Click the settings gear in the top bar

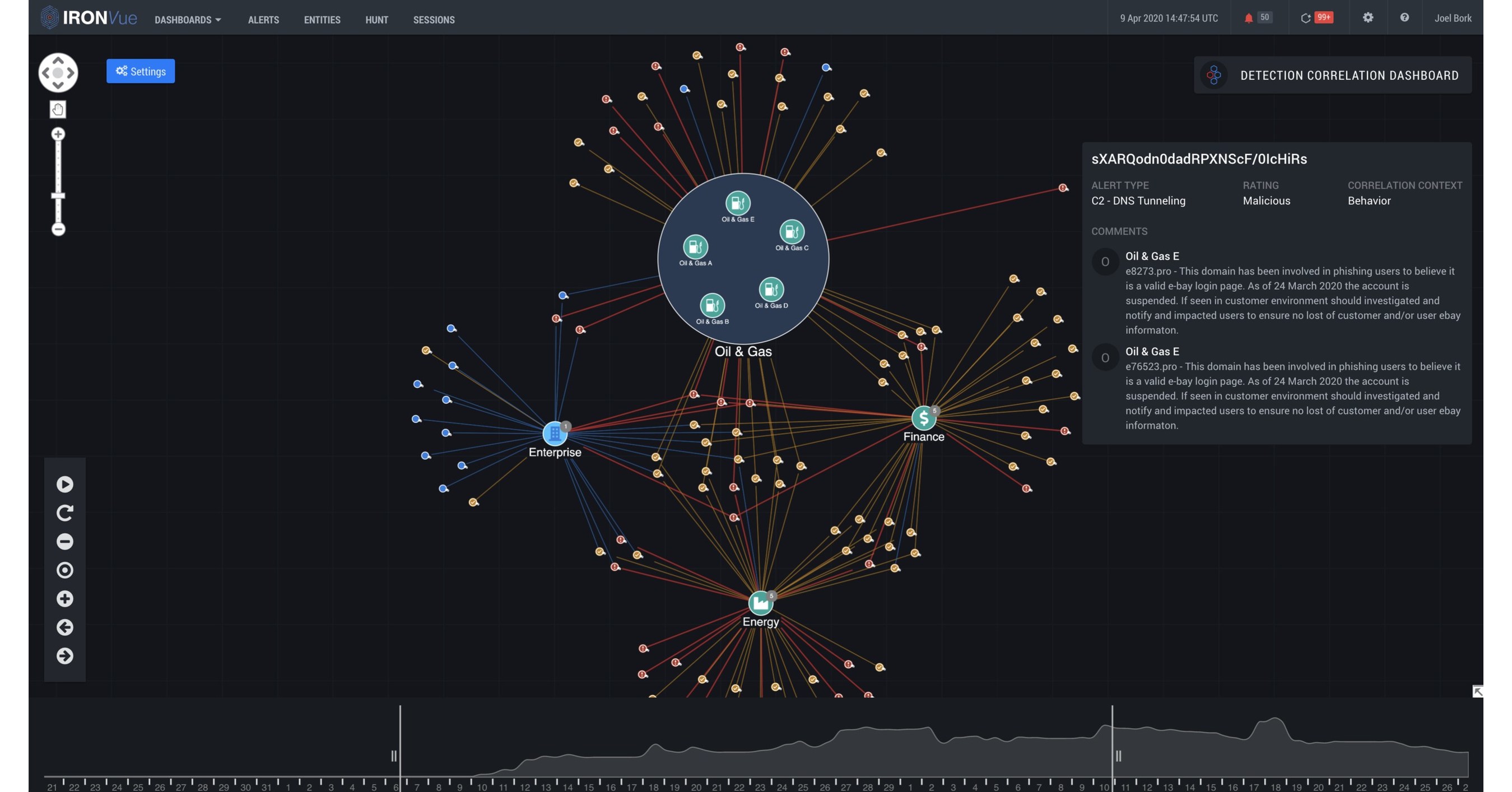pyautogui.click(x=1367, y=17)
